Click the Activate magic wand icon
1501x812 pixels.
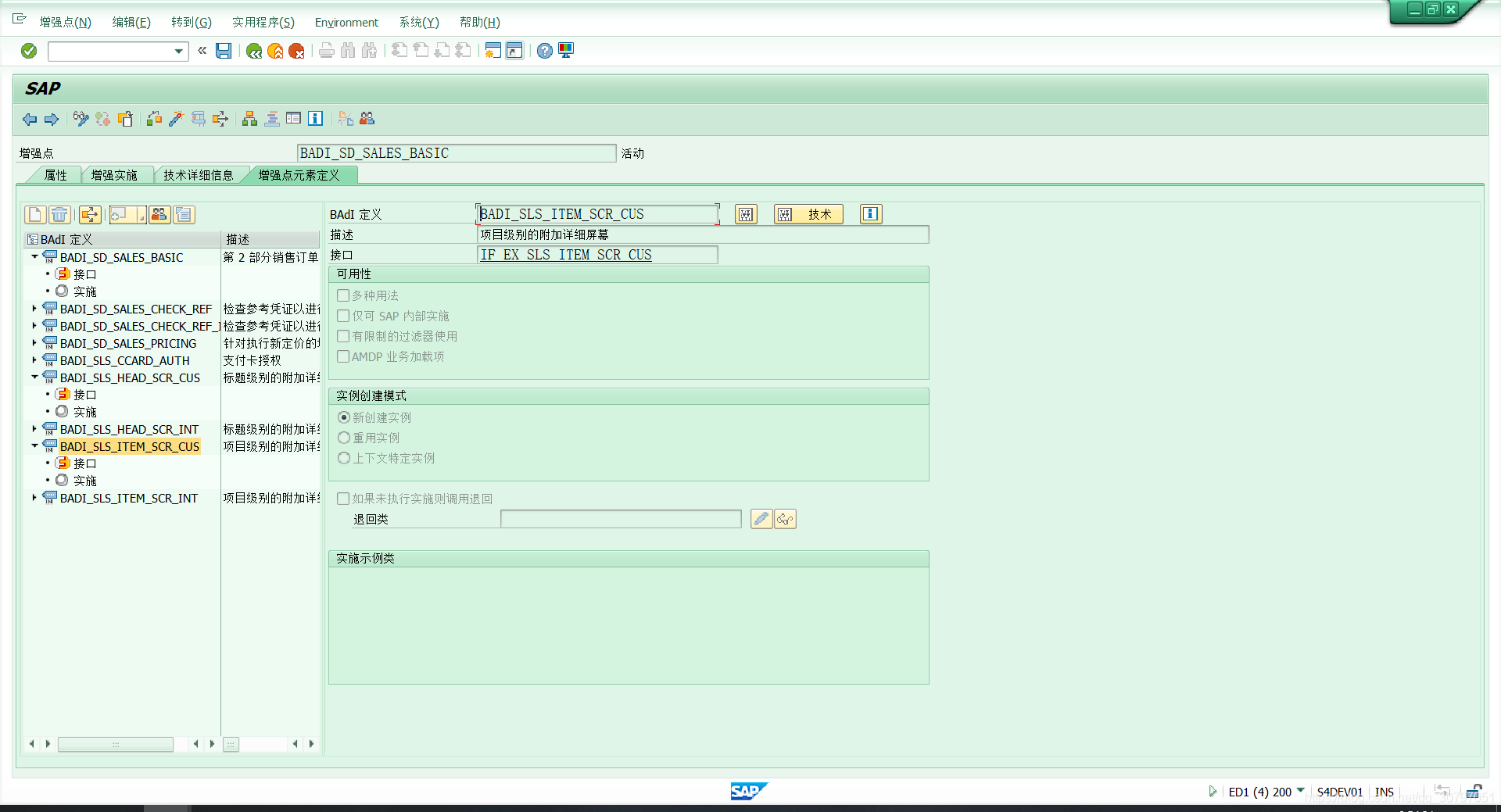176,119
